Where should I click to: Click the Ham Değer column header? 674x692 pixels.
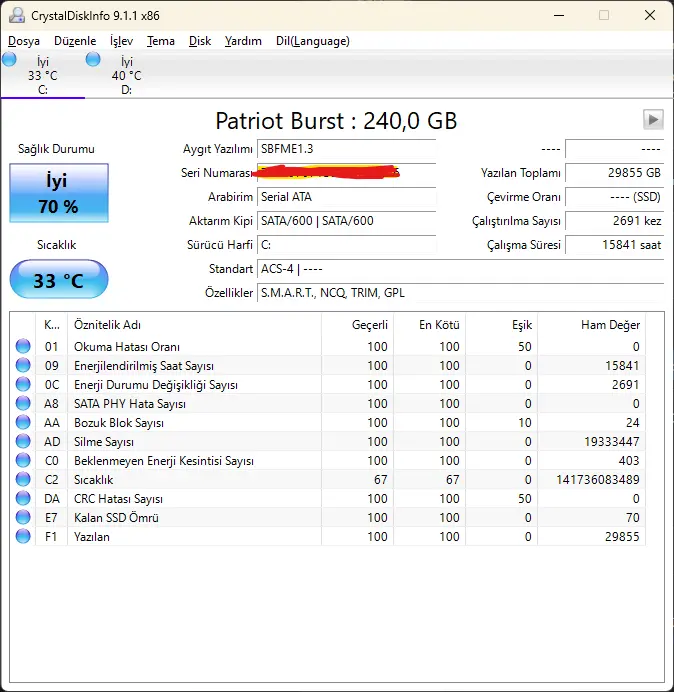(591, 325)
